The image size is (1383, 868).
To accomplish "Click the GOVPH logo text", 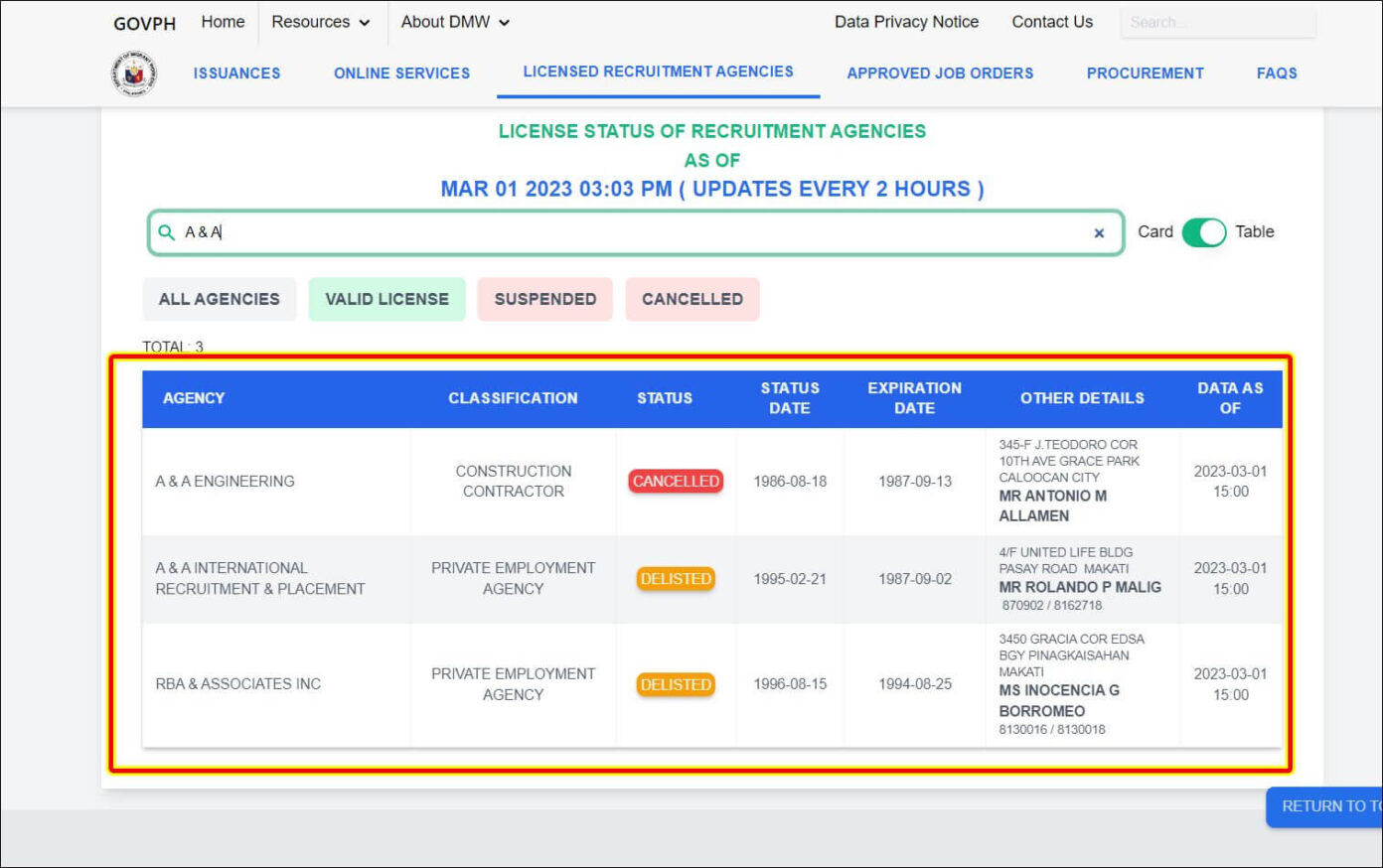I will pyautogui.click(x=144, y=23).
